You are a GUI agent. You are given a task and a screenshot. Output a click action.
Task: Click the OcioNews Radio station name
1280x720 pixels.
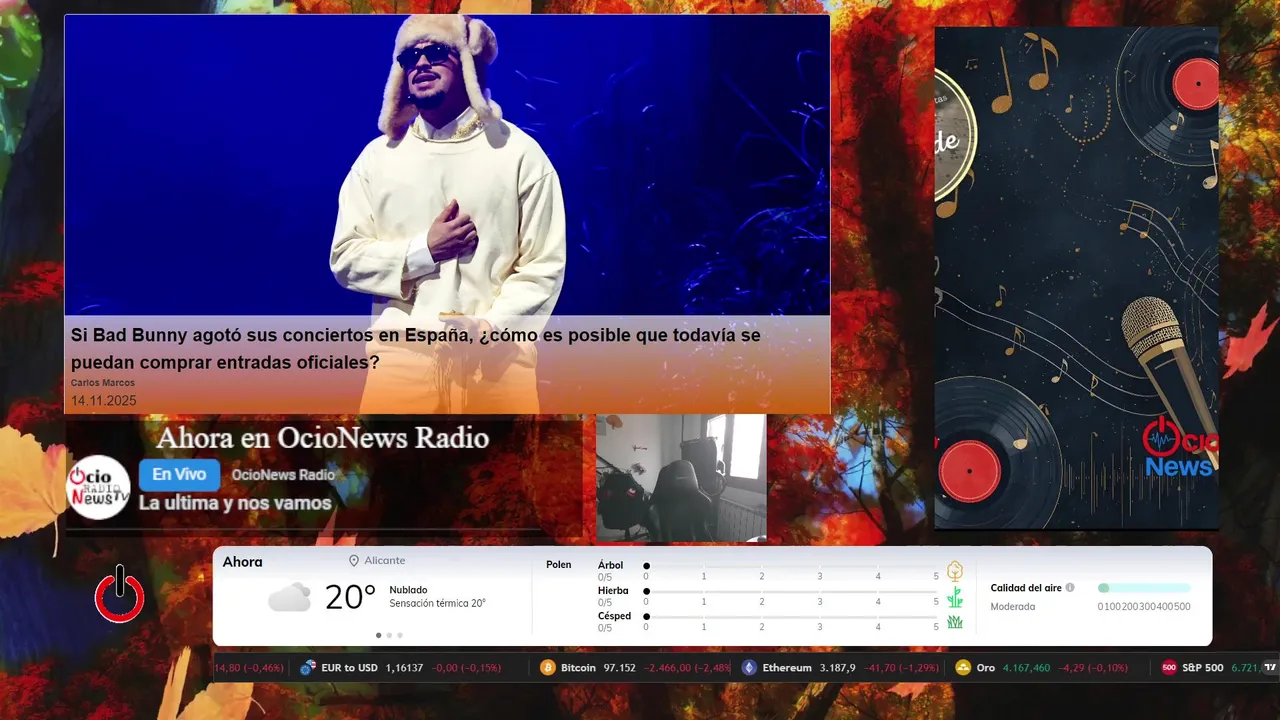click(283, 475)
